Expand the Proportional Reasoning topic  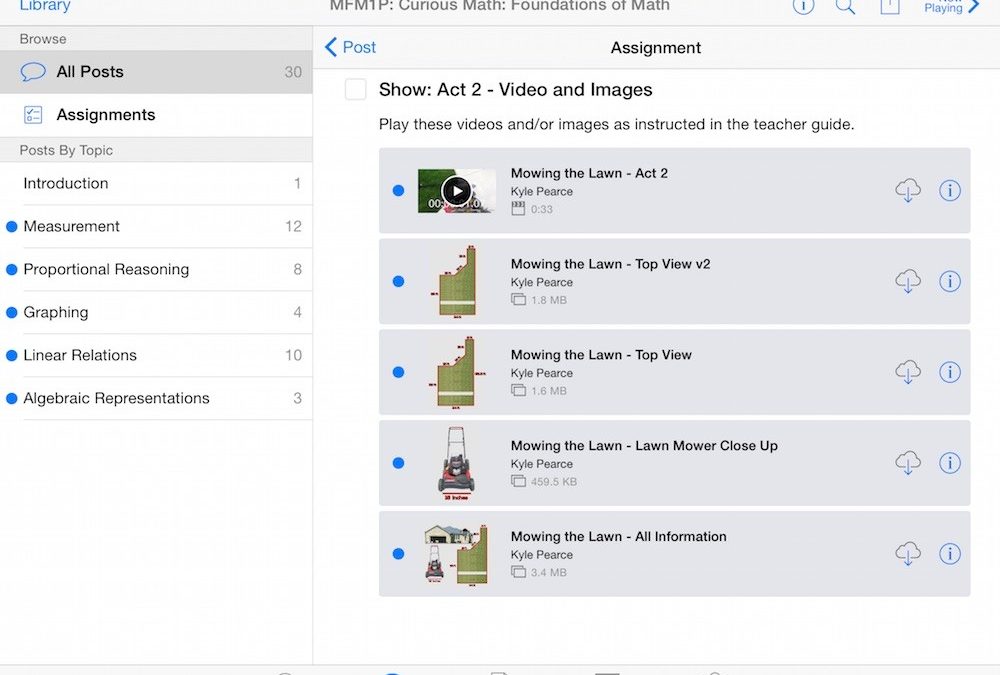(106, 270)
